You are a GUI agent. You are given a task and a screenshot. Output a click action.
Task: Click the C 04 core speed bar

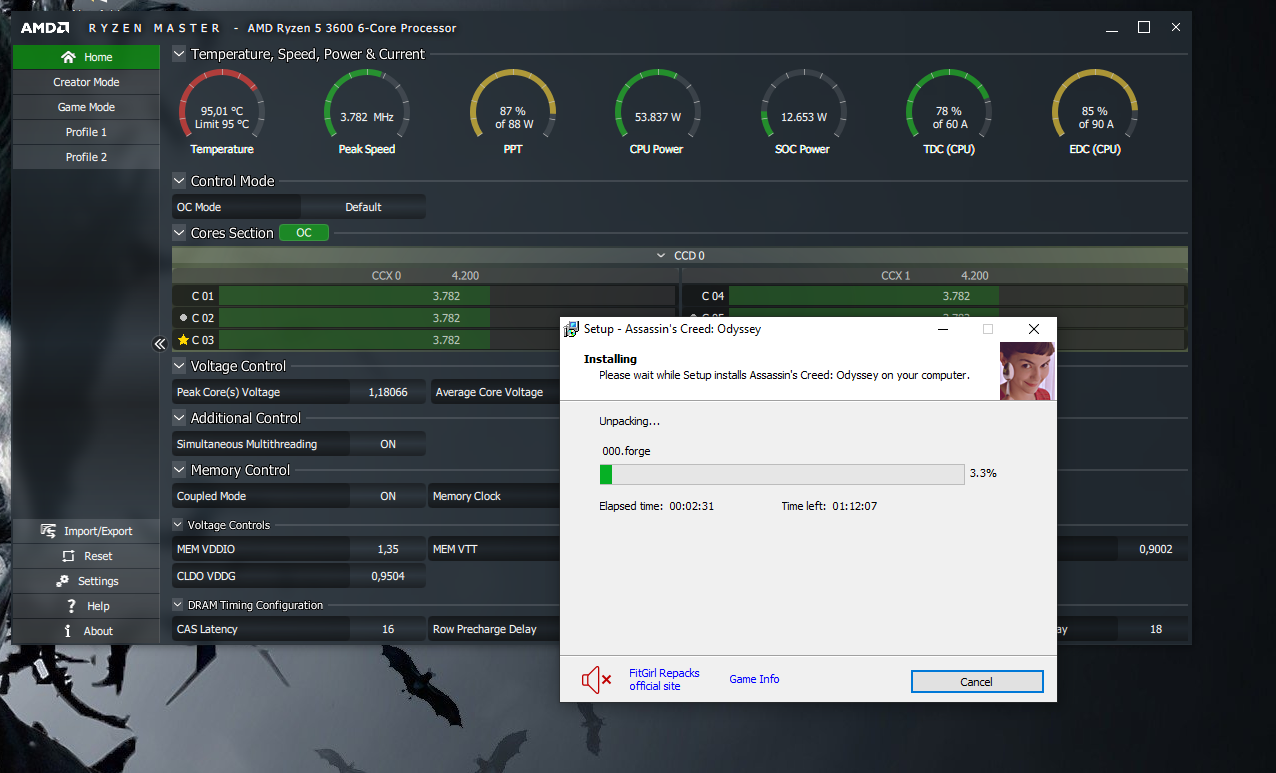point(956,296)
